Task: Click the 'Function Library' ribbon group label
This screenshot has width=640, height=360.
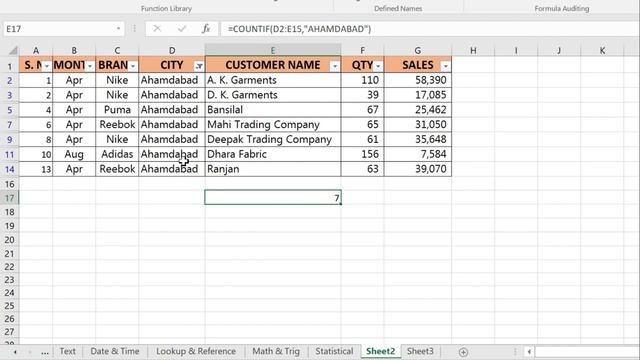Action: tap(166, 8)
